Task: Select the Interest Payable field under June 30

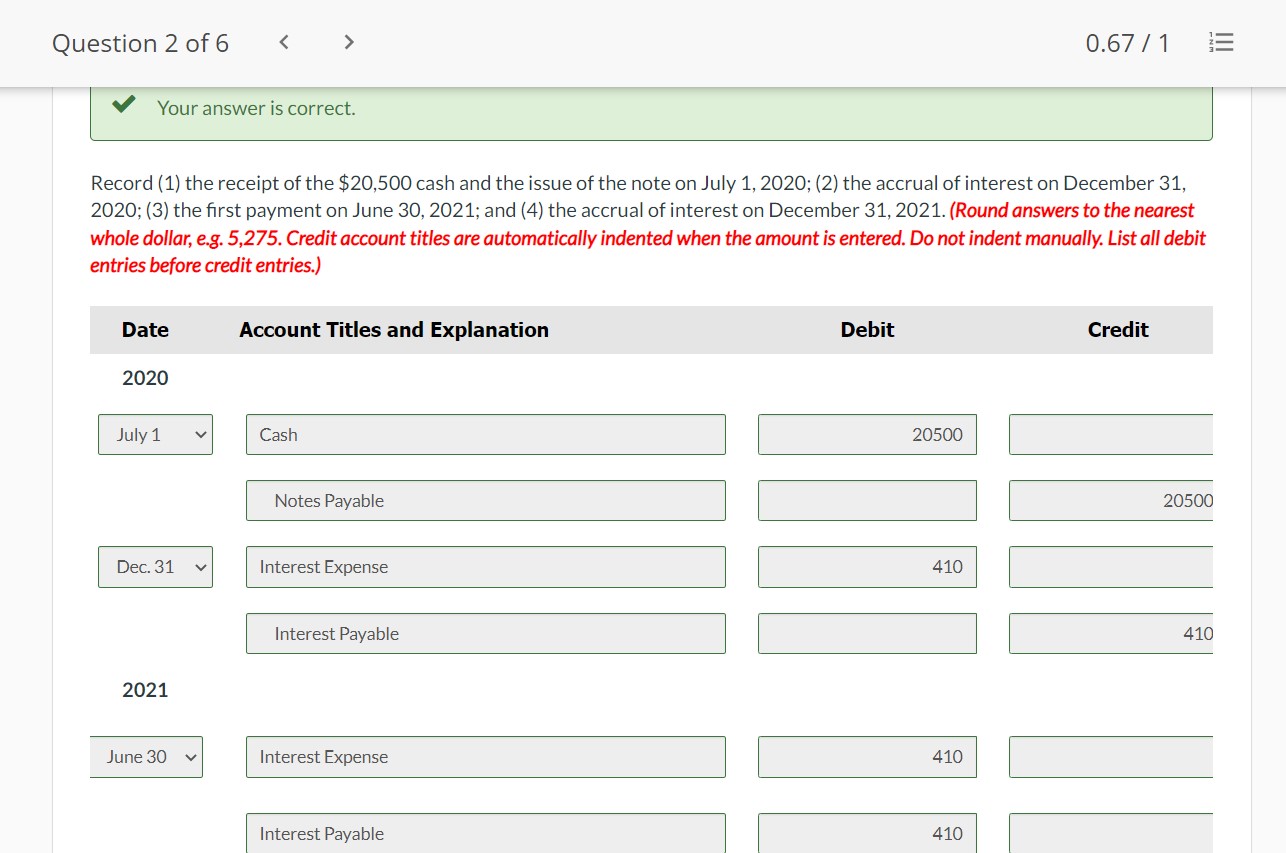Action: click(486, 833)
